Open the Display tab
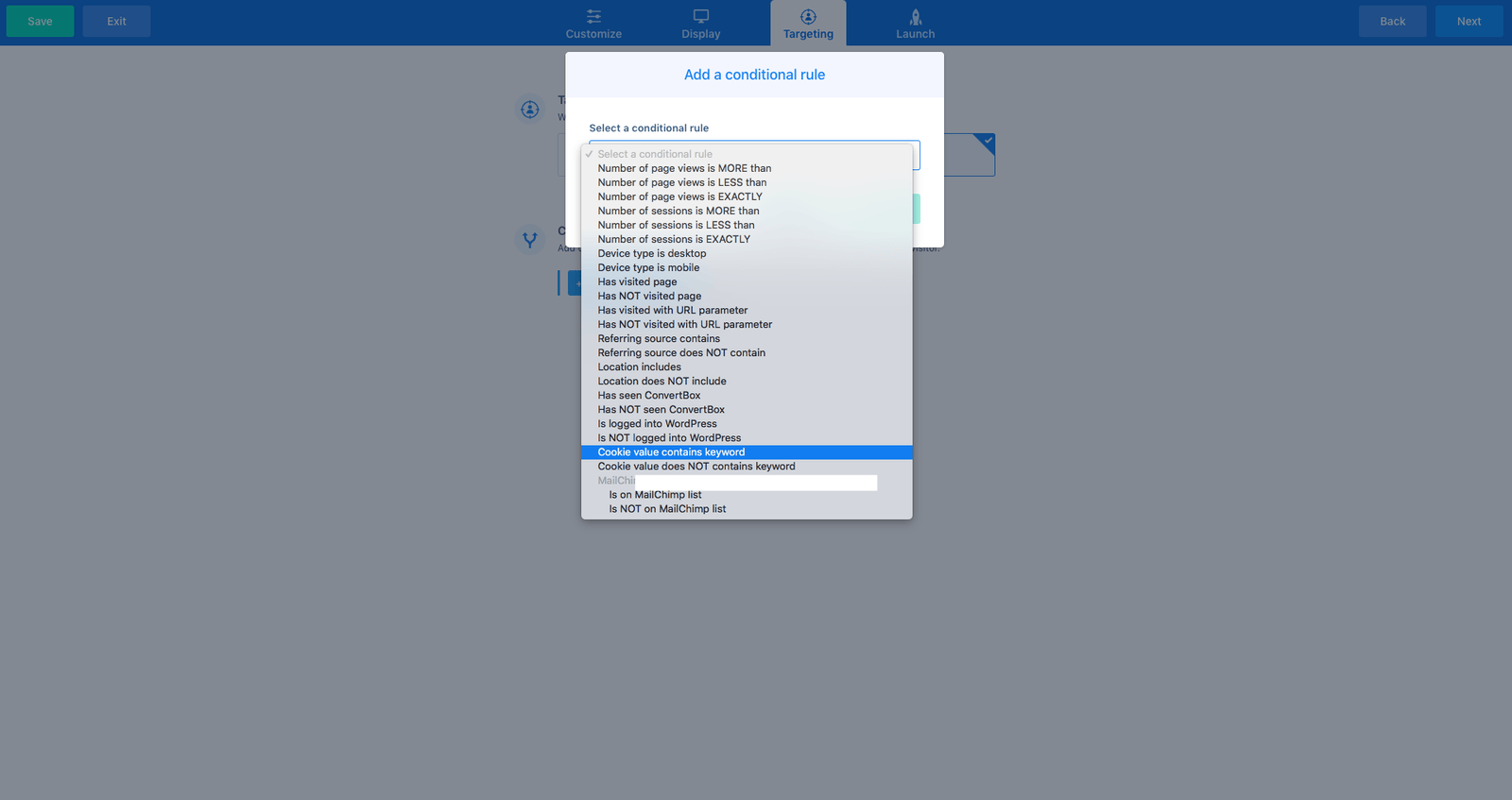 tap(701, 24)
